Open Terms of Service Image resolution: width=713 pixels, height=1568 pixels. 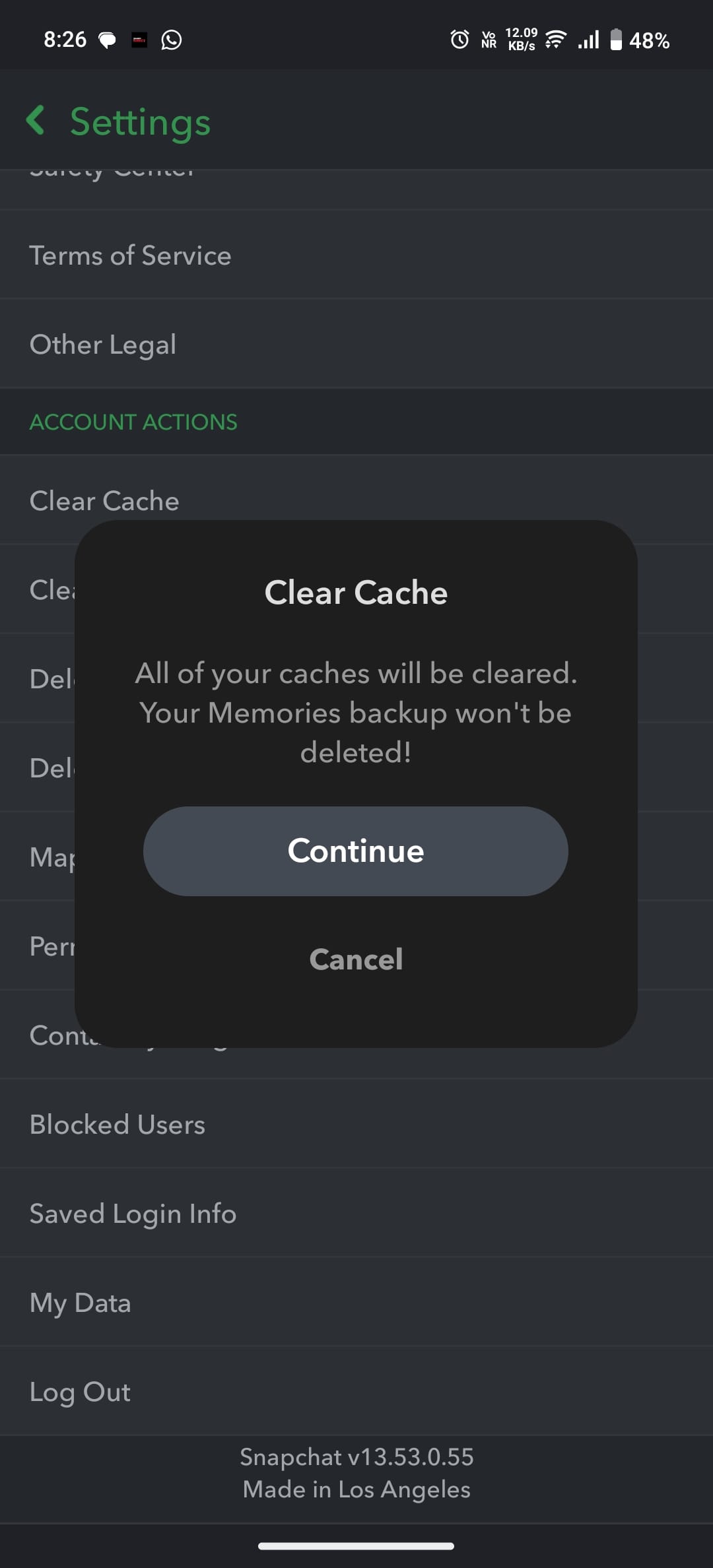click(131, 255)
